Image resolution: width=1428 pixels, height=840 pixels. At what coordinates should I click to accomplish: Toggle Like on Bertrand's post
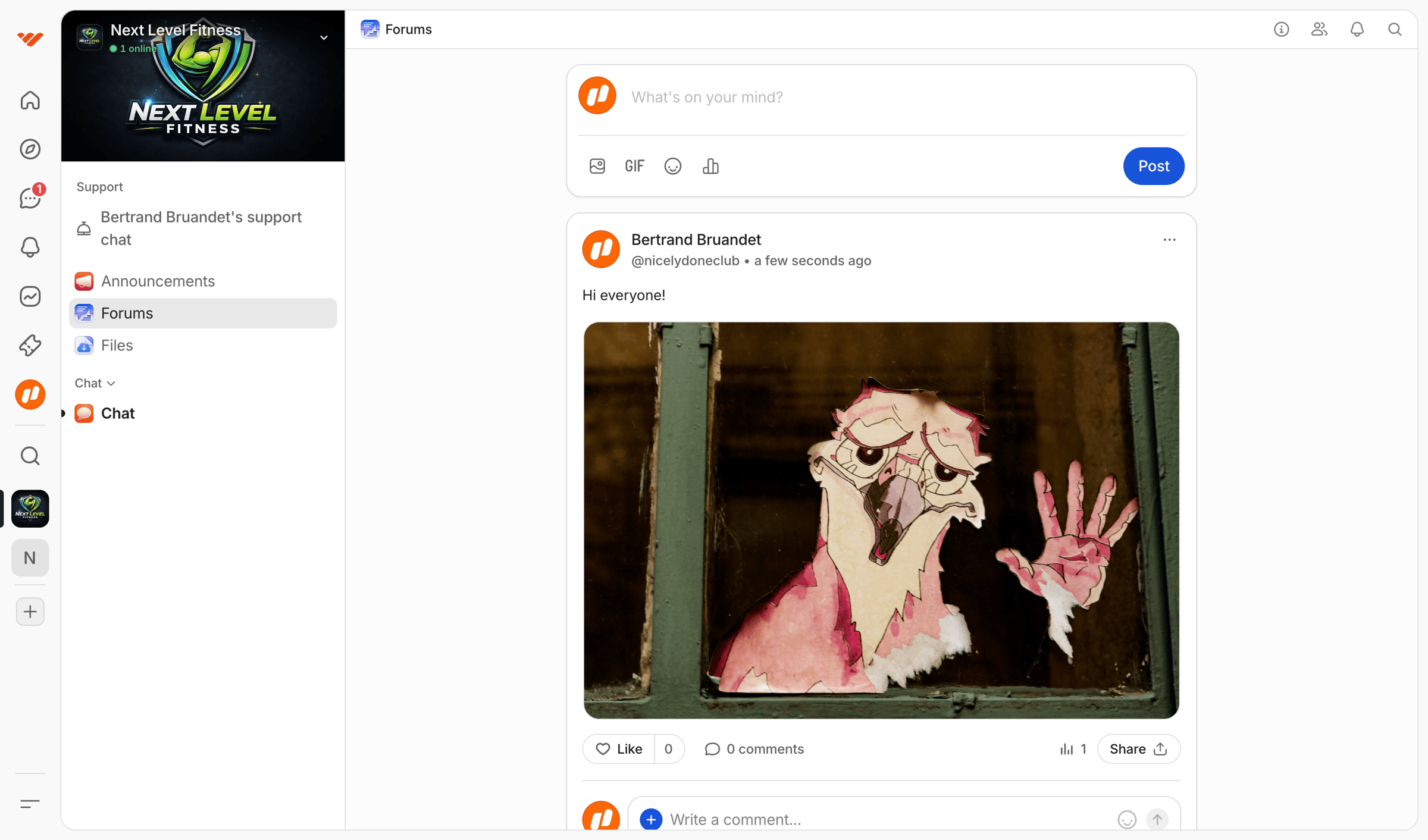[618, 748]
